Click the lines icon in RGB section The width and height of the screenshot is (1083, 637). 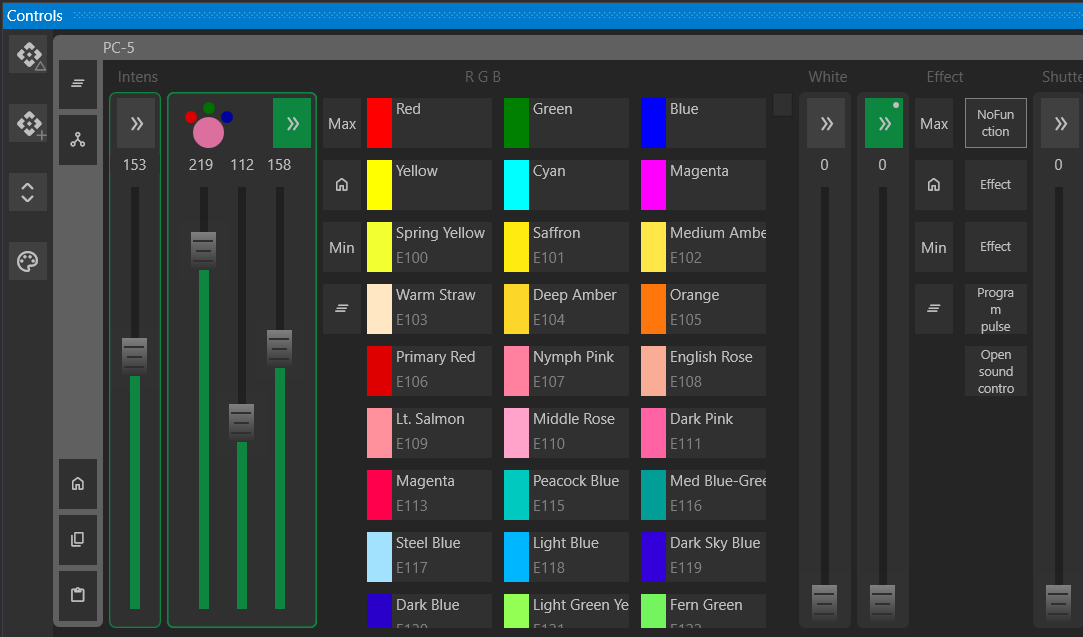click(342, 309)
